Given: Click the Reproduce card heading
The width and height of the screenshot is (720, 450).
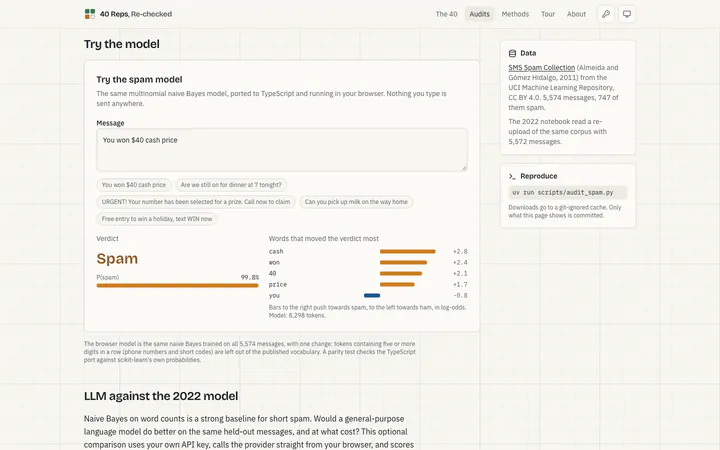Looking at the screenshot, I should click(x=539, y=176).
